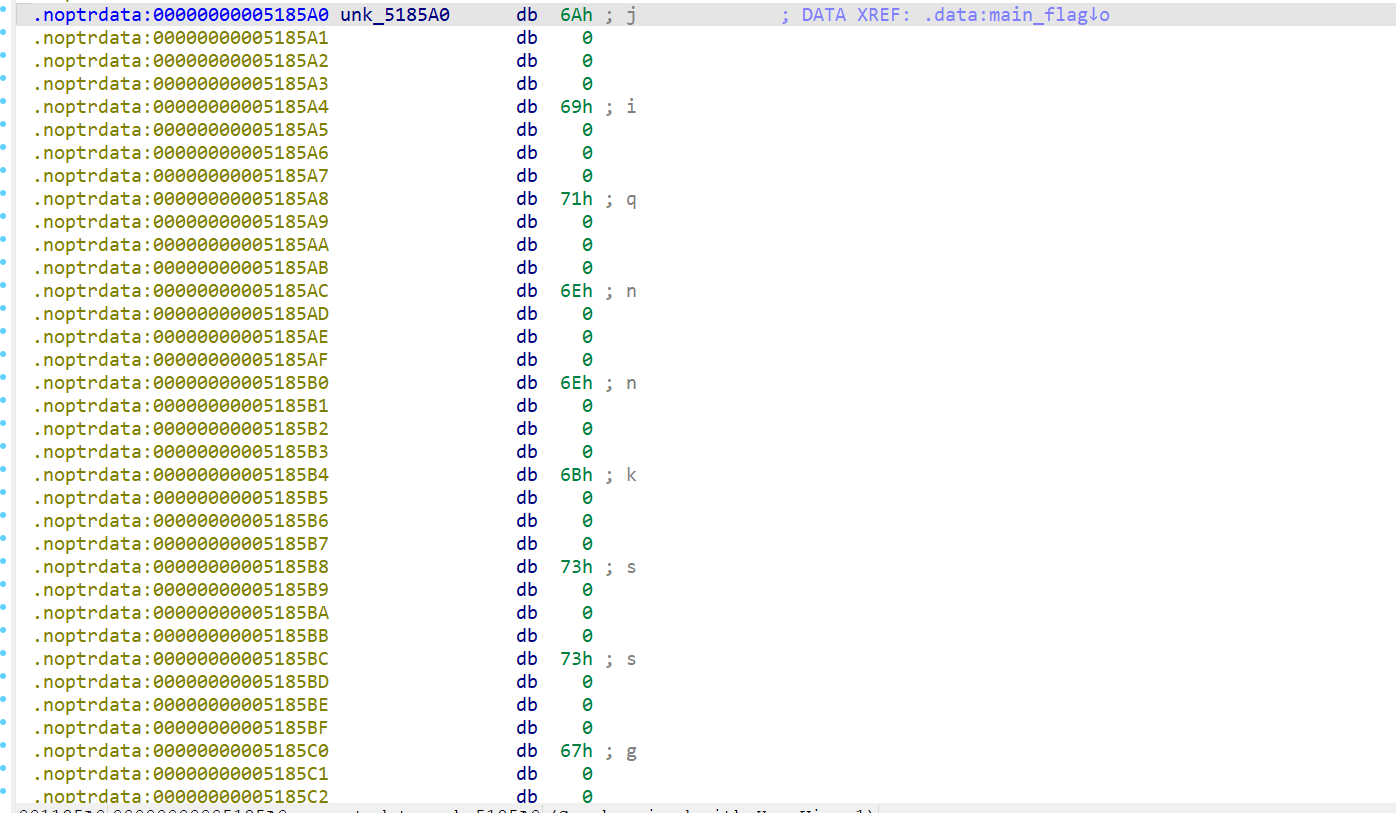The image size is (1396, 813).
Task: Click address .noptrdata:00000000005185B9
Action: [x=181, y=590]
